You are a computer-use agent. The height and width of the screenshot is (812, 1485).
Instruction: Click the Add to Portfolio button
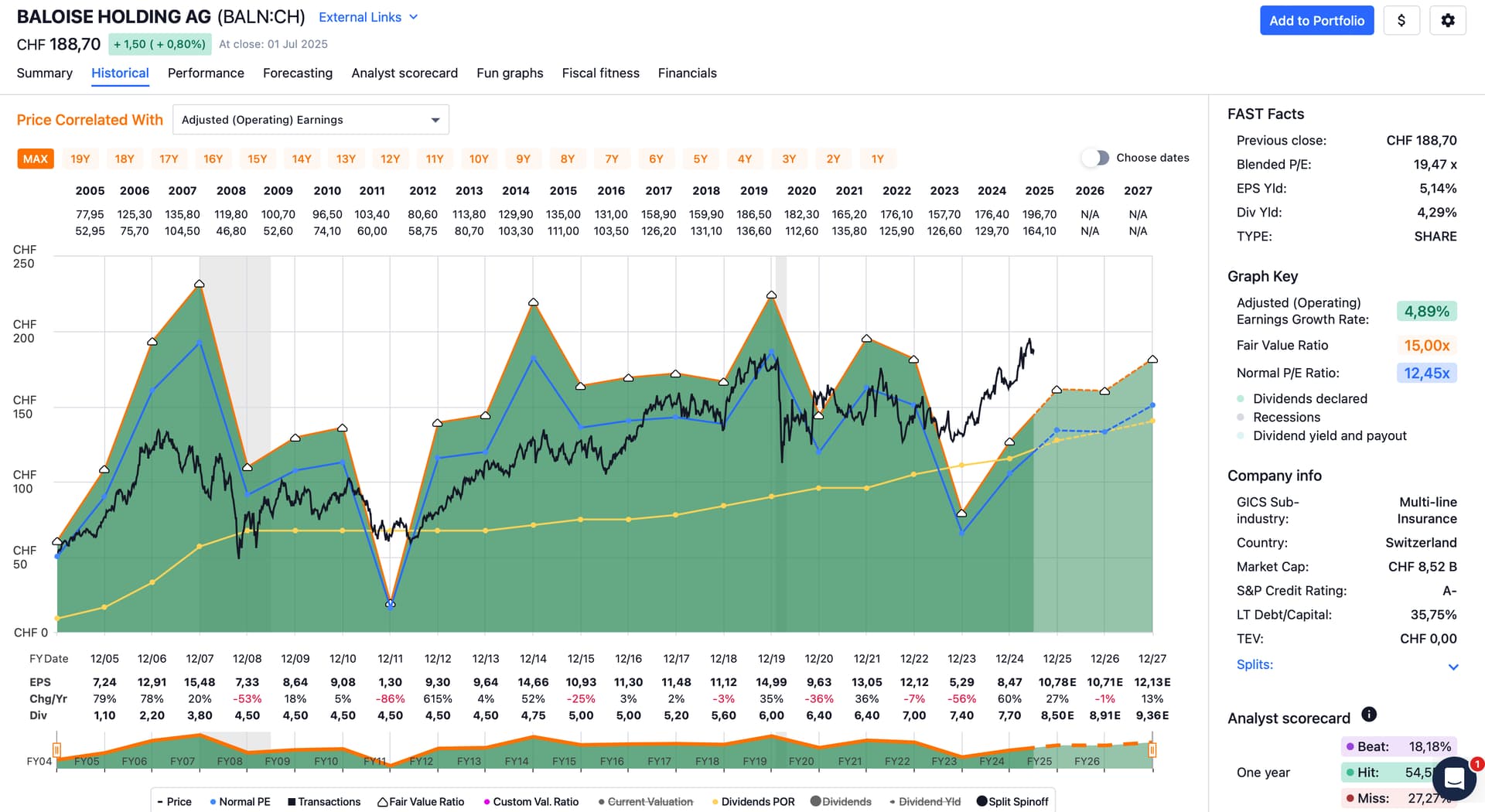(x=1316, y=21)
